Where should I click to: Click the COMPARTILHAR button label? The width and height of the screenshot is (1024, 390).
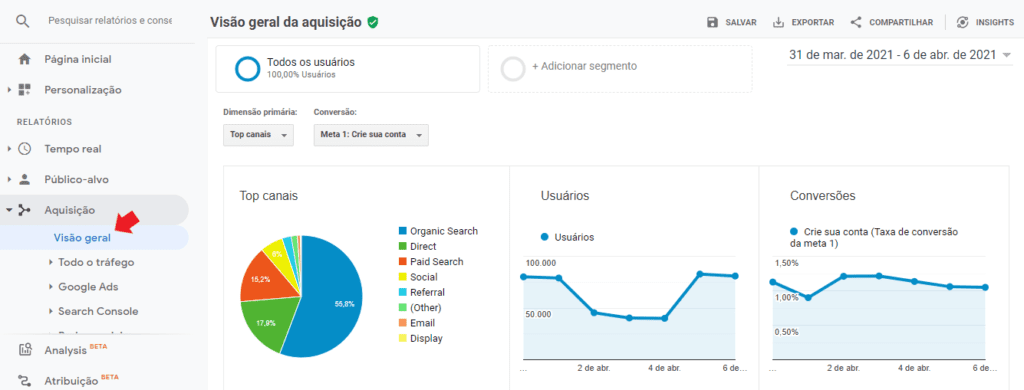(x=901, y=22)
